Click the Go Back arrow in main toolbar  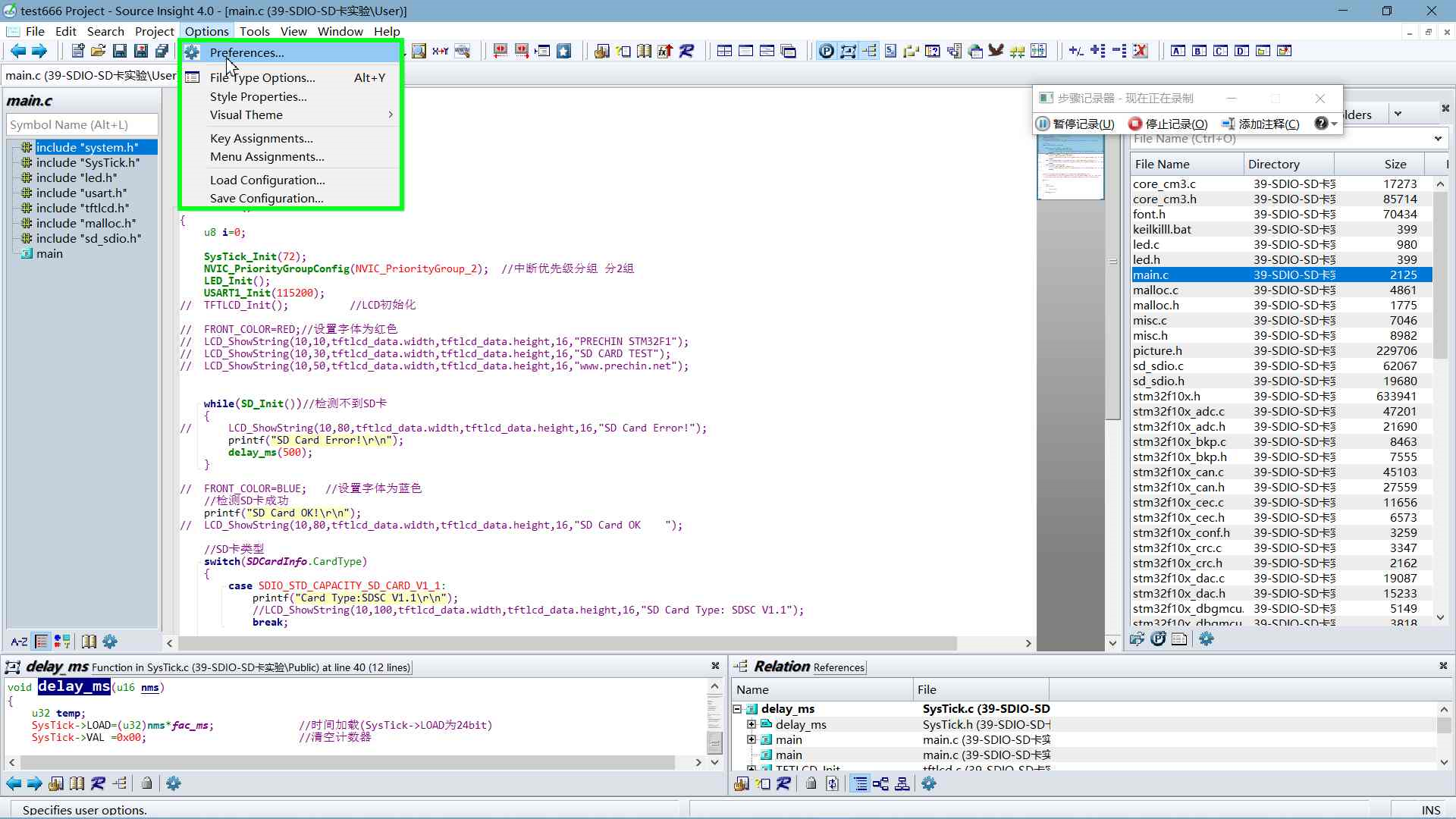[17, 51]
